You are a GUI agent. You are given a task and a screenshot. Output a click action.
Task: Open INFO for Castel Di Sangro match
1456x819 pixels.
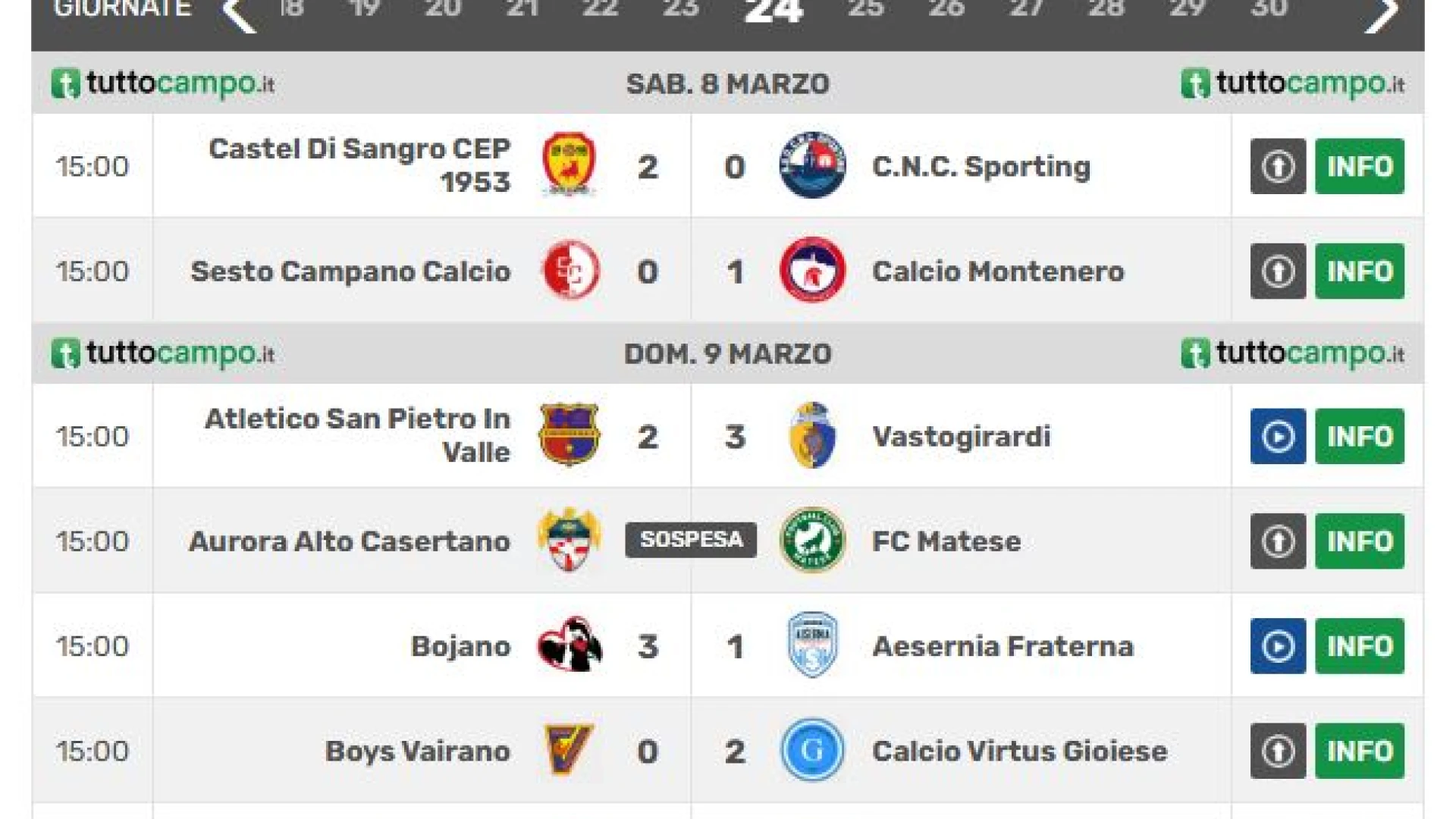point(1360,166)
